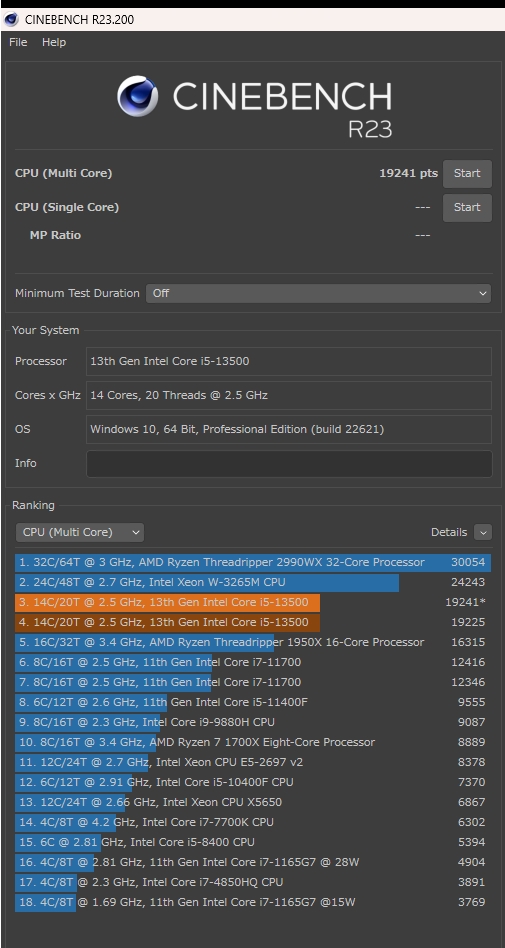The image size is (505, 948).
Task: Open the File menu
Action: coord(18,42)
